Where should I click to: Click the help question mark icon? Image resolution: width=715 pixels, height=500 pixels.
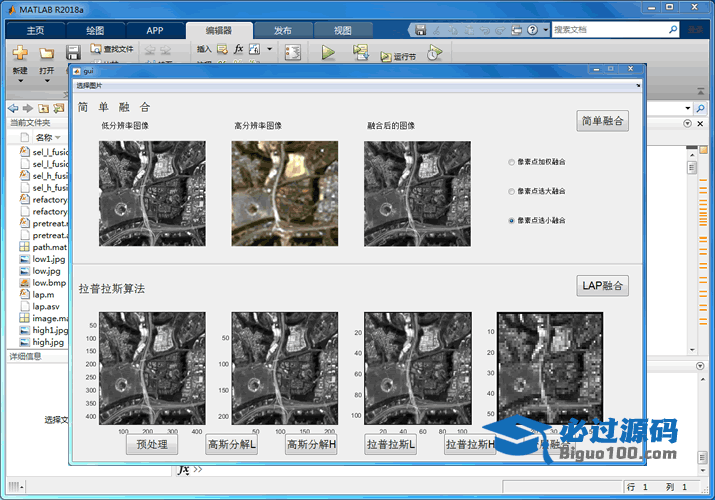tap(532, 30)
